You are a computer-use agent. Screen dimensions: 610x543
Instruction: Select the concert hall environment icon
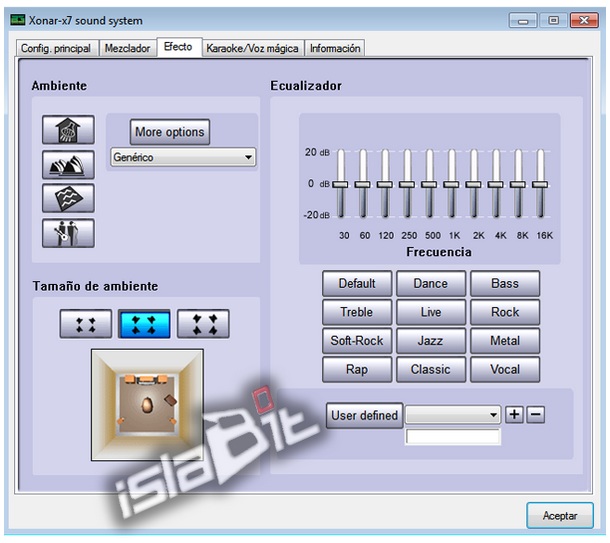tap(68, 165)
